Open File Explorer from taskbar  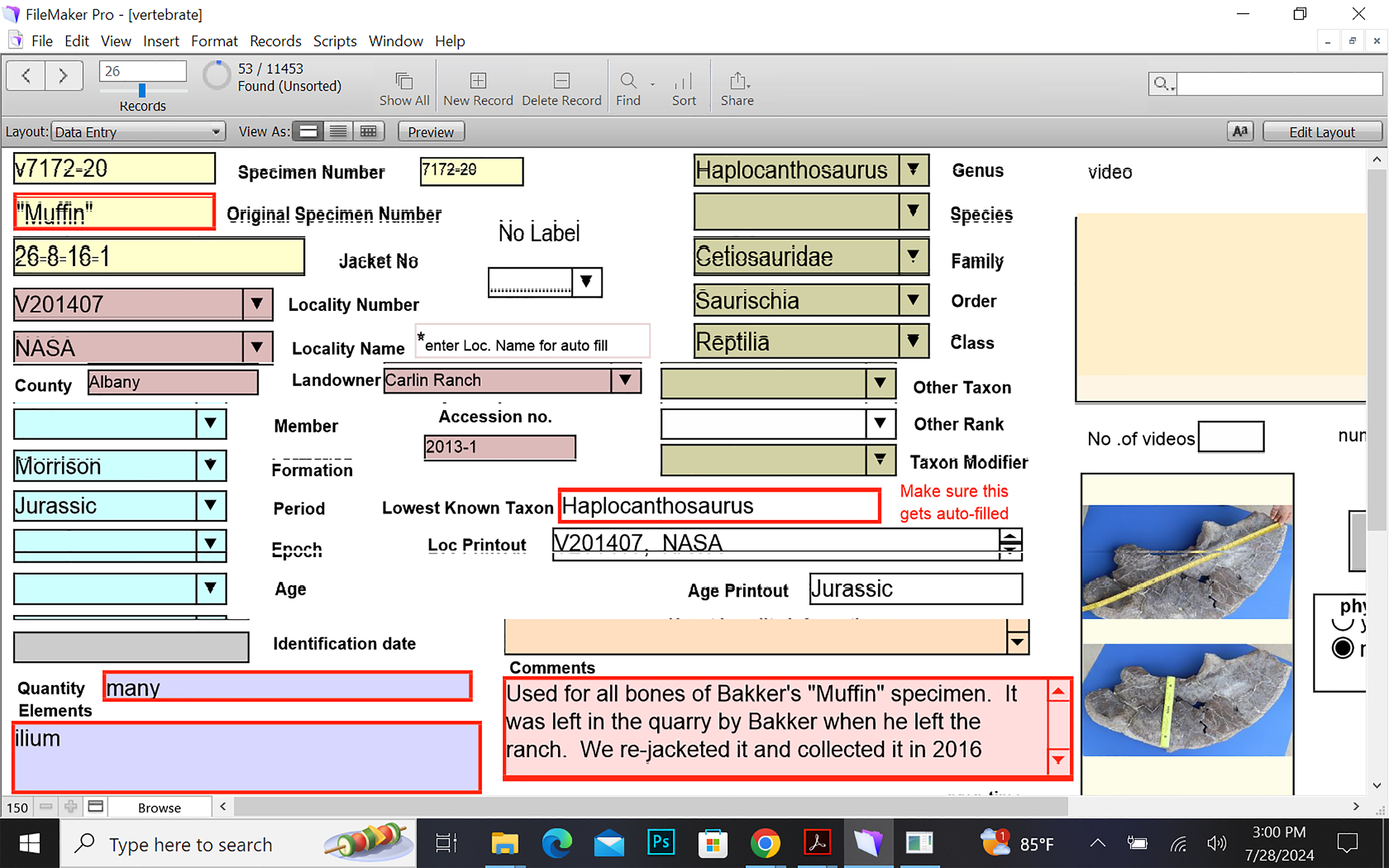[505, 843]
